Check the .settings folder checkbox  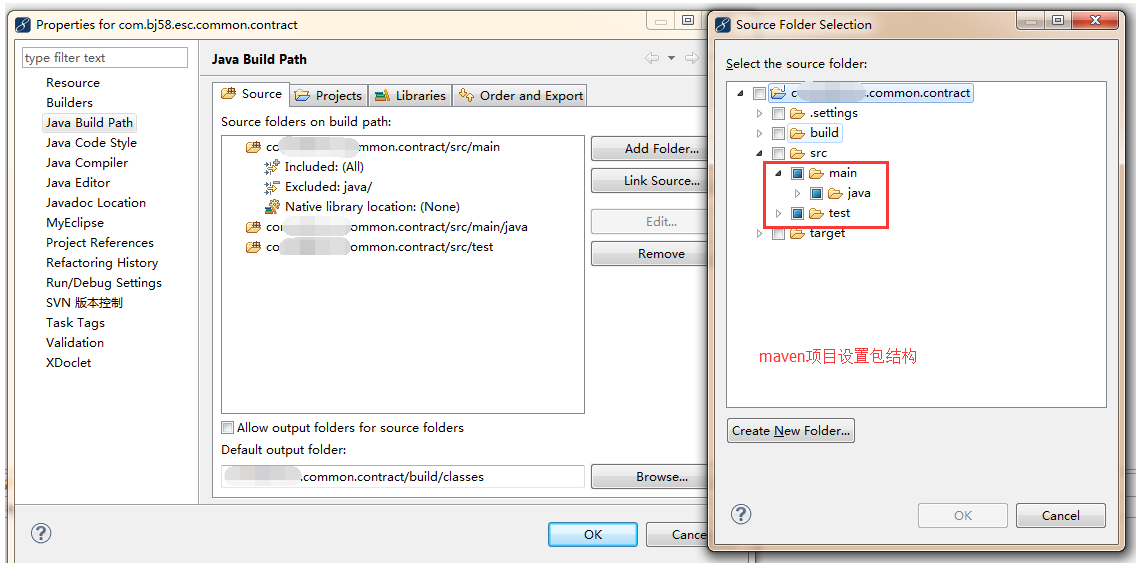(778, 113)
